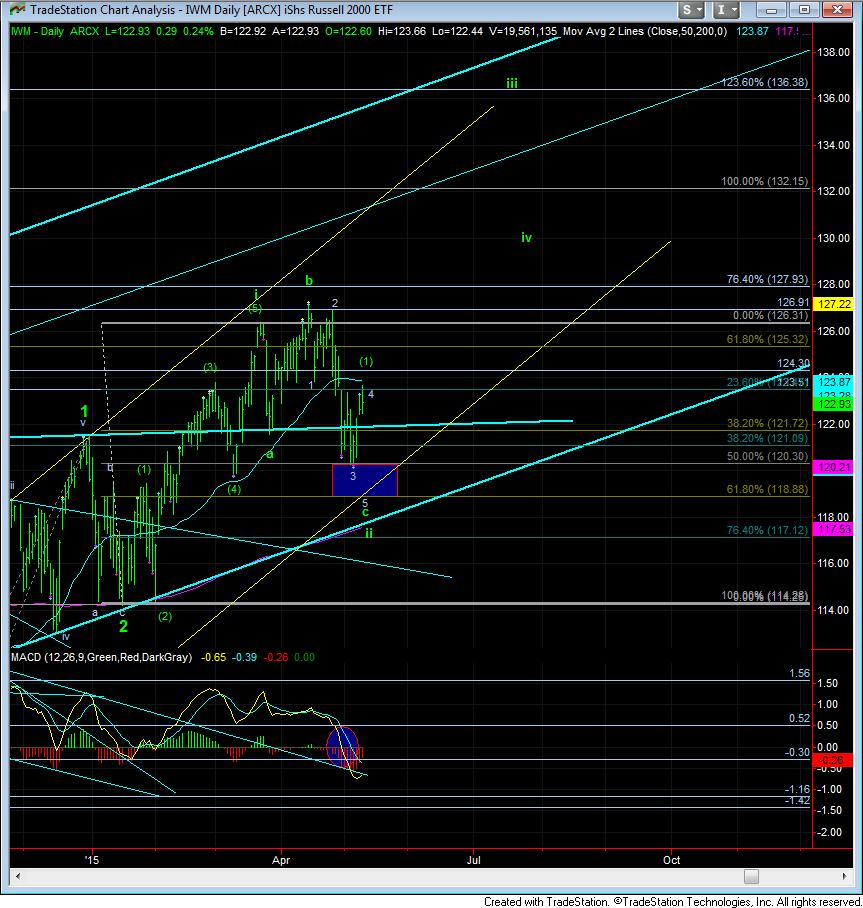Click the V=19,561,135 volume readout
The image size is (863, 908).
pyautogui.click(x=523, y=31)
